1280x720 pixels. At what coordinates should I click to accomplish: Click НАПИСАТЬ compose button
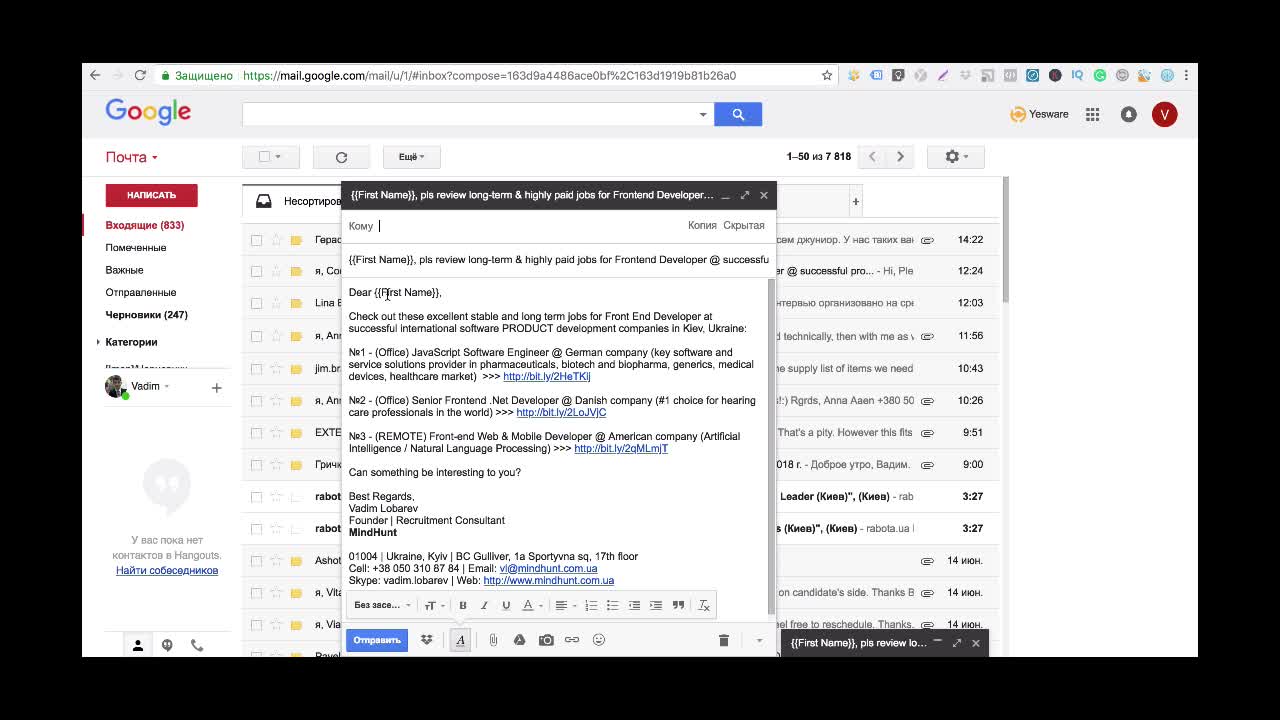pos(152,195)
